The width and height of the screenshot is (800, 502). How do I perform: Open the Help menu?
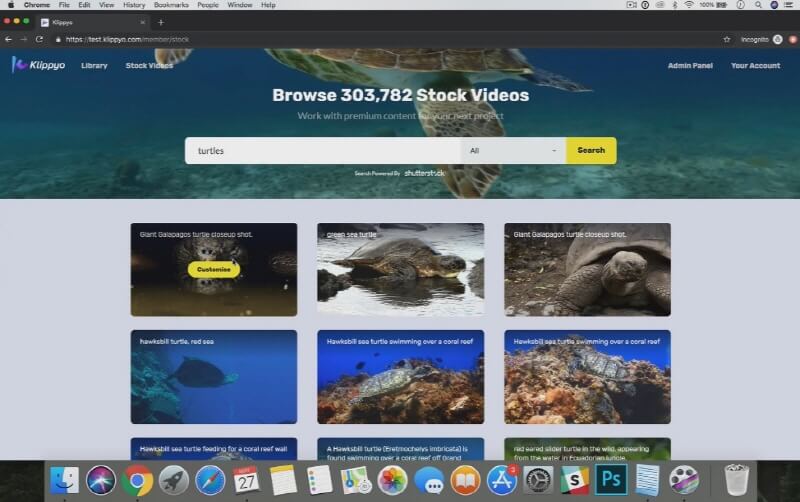[268, 5]
